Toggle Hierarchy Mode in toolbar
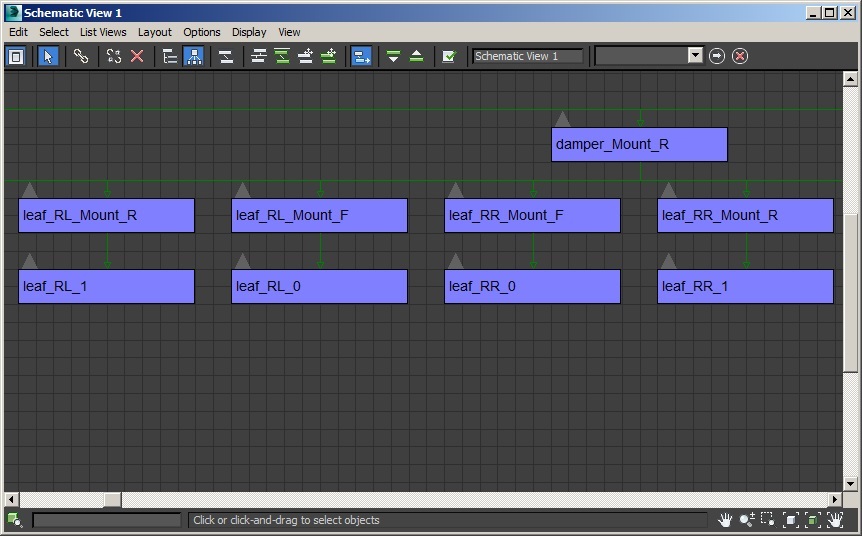The width and height of the screenshot is (862, 536). pyautogui.click(x=170, y=56)
